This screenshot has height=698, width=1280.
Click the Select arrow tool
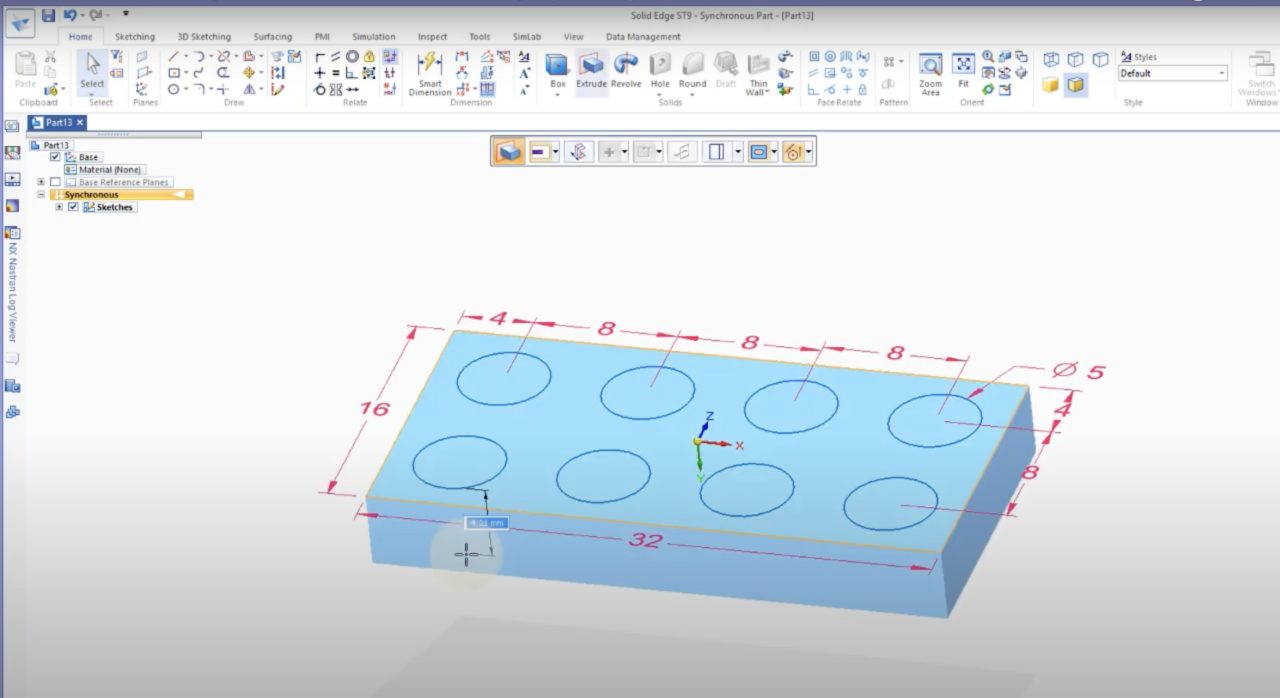(92, 68)
